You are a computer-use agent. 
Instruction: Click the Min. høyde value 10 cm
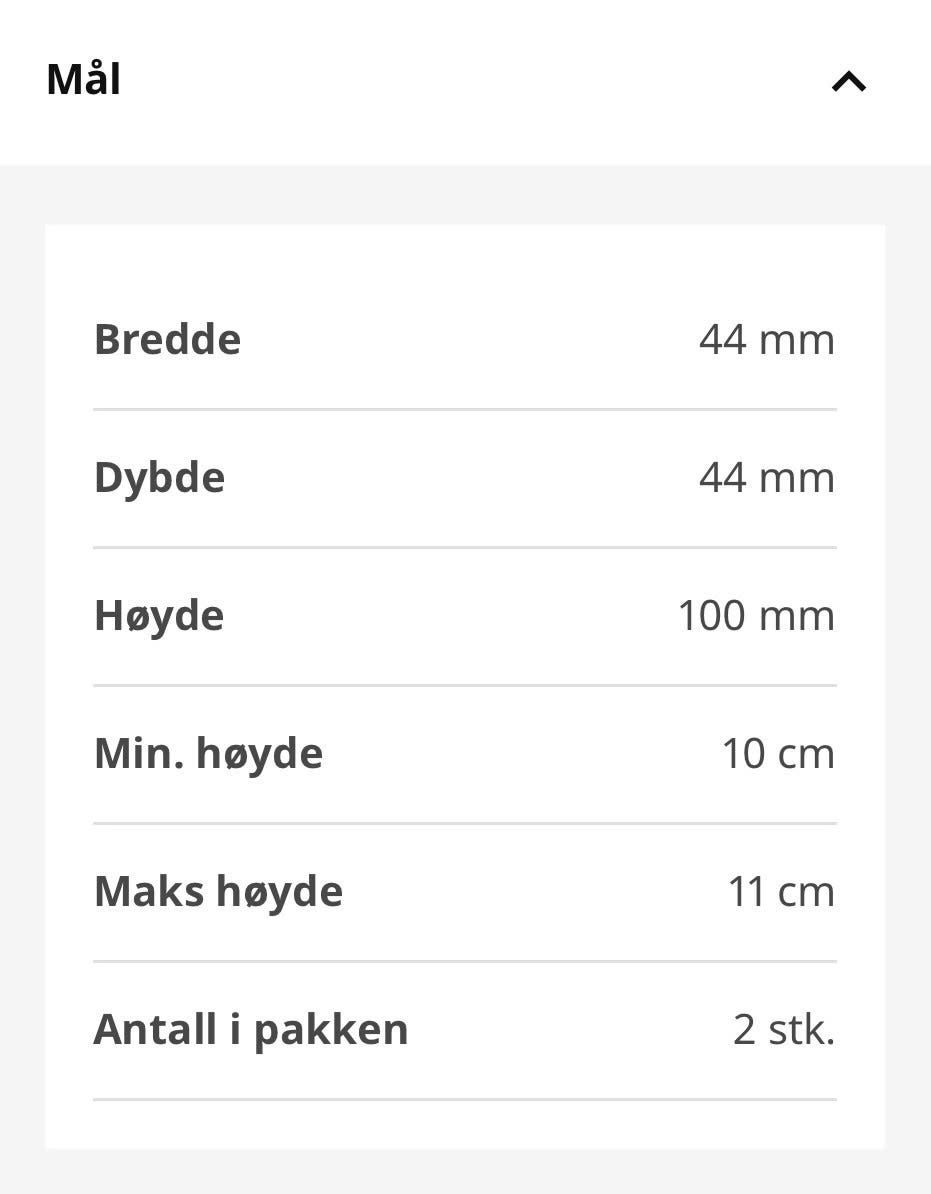[778, 754]
